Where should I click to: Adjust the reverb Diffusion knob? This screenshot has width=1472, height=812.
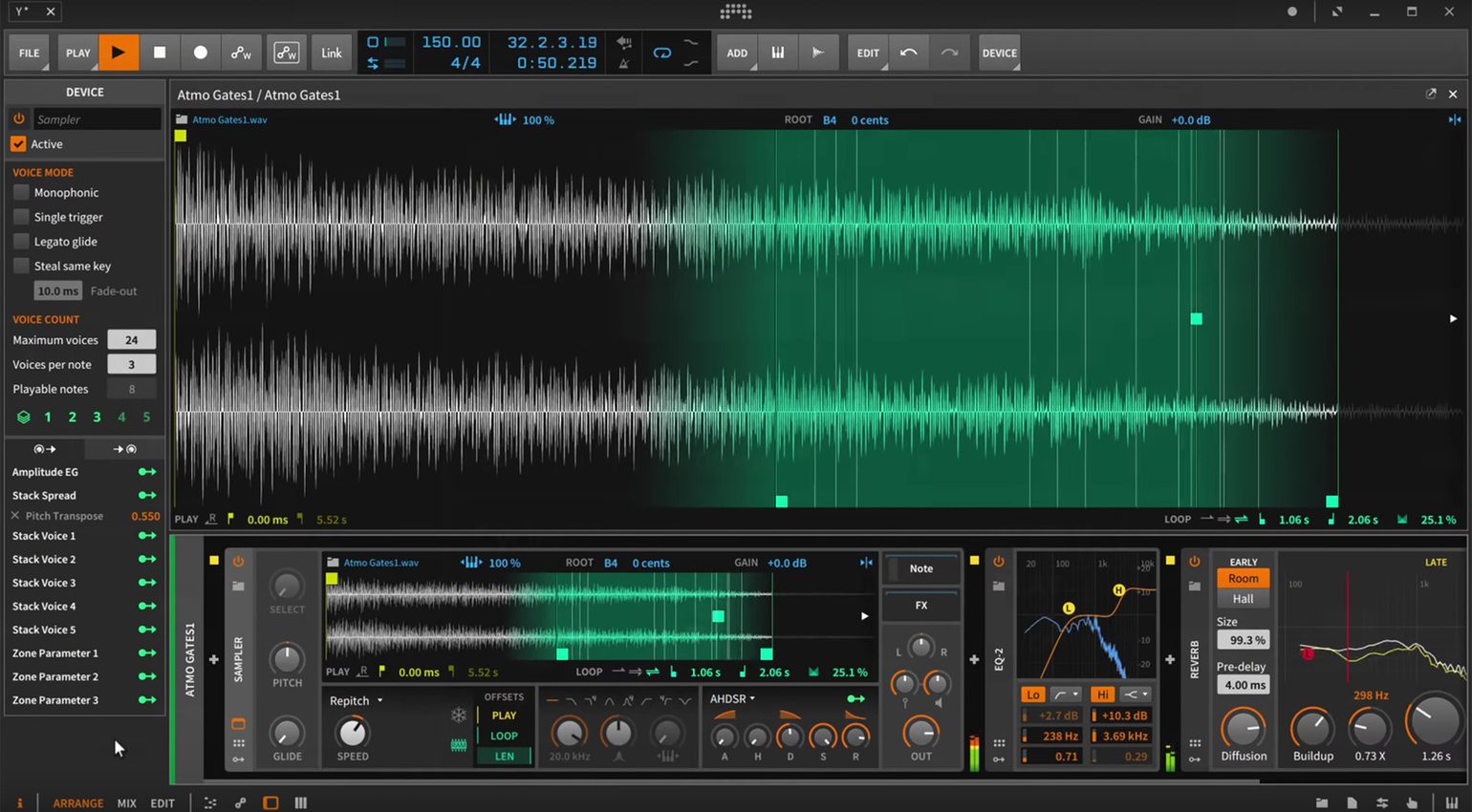(1243, 729)
